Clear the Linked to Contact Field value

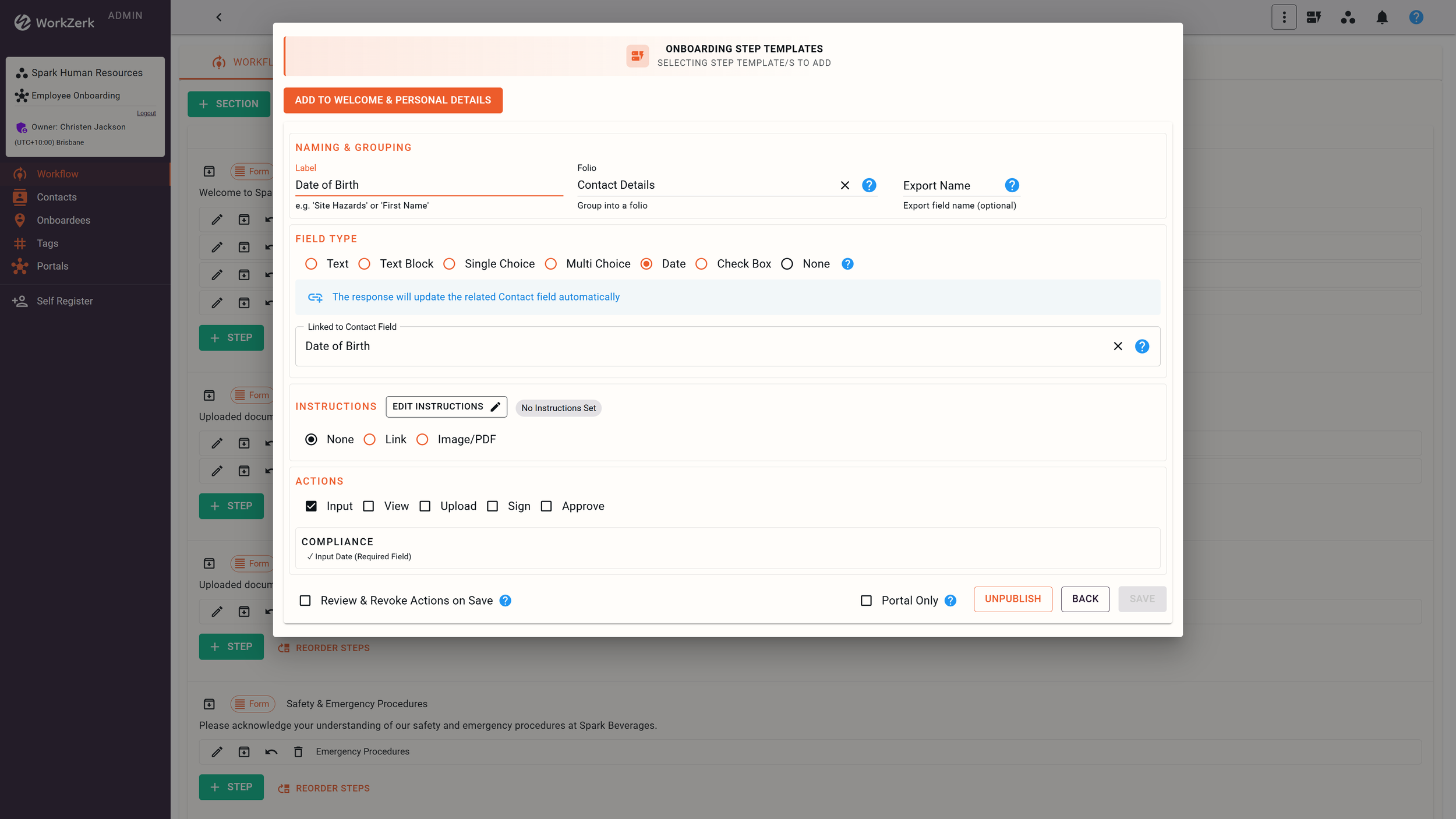coord(1117,347)
